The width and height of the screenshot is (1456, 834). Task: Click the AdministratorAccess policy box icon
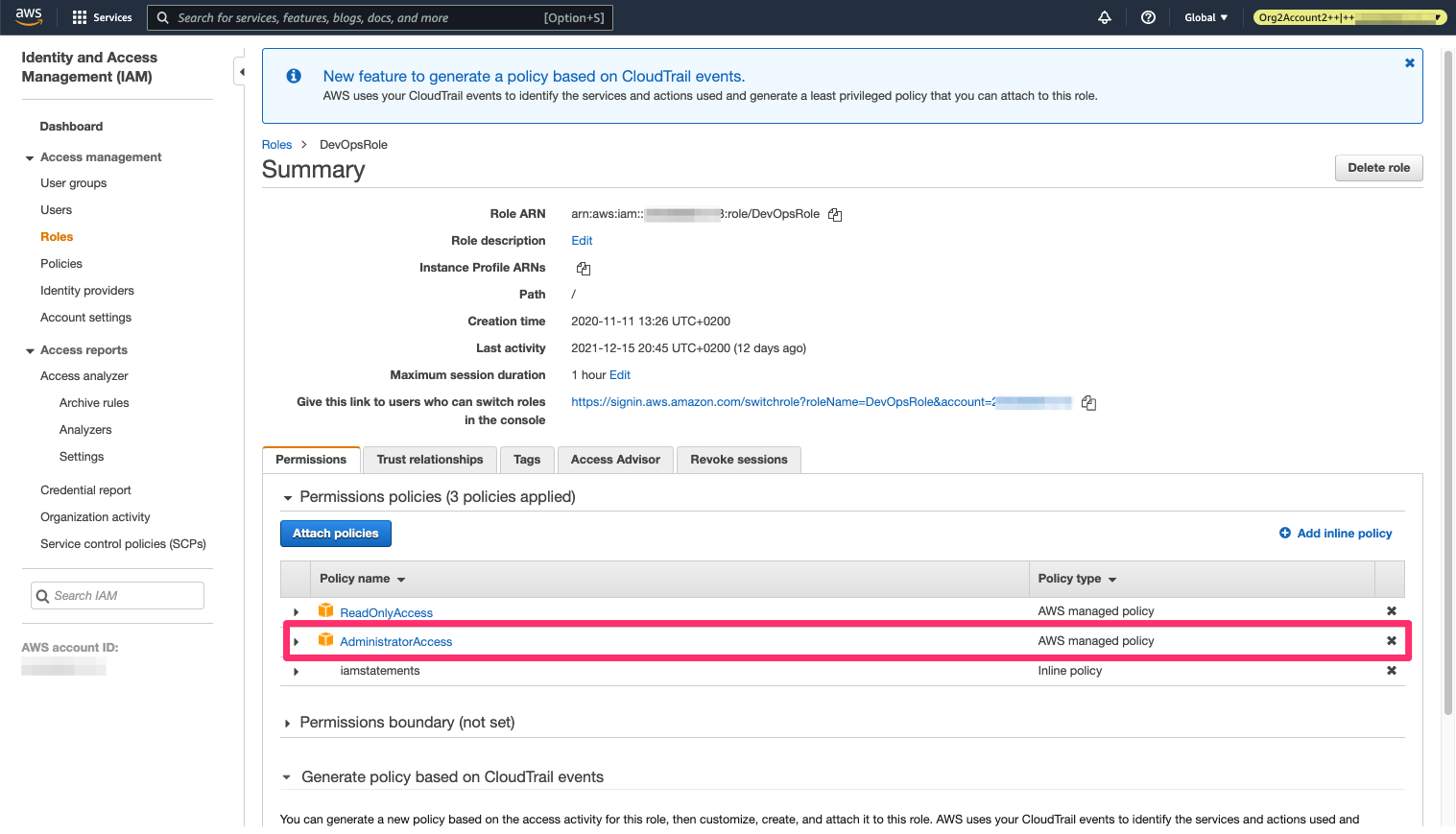pos(326,640)
